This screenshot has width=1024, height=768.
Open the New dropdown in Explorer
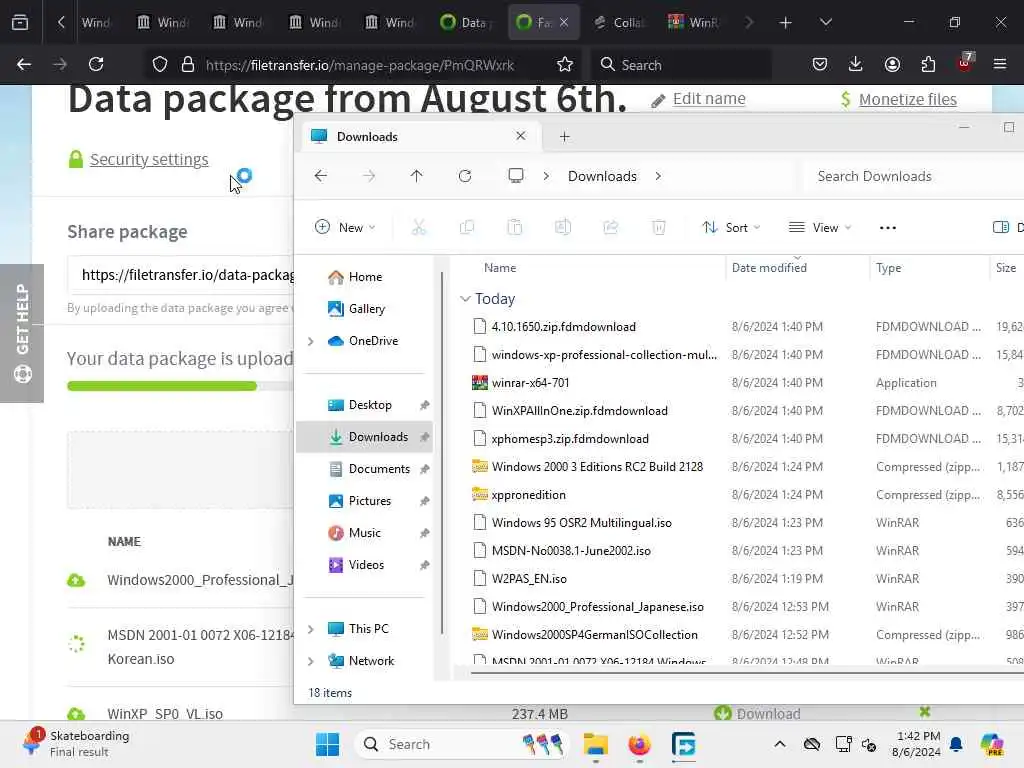point(345,227)
